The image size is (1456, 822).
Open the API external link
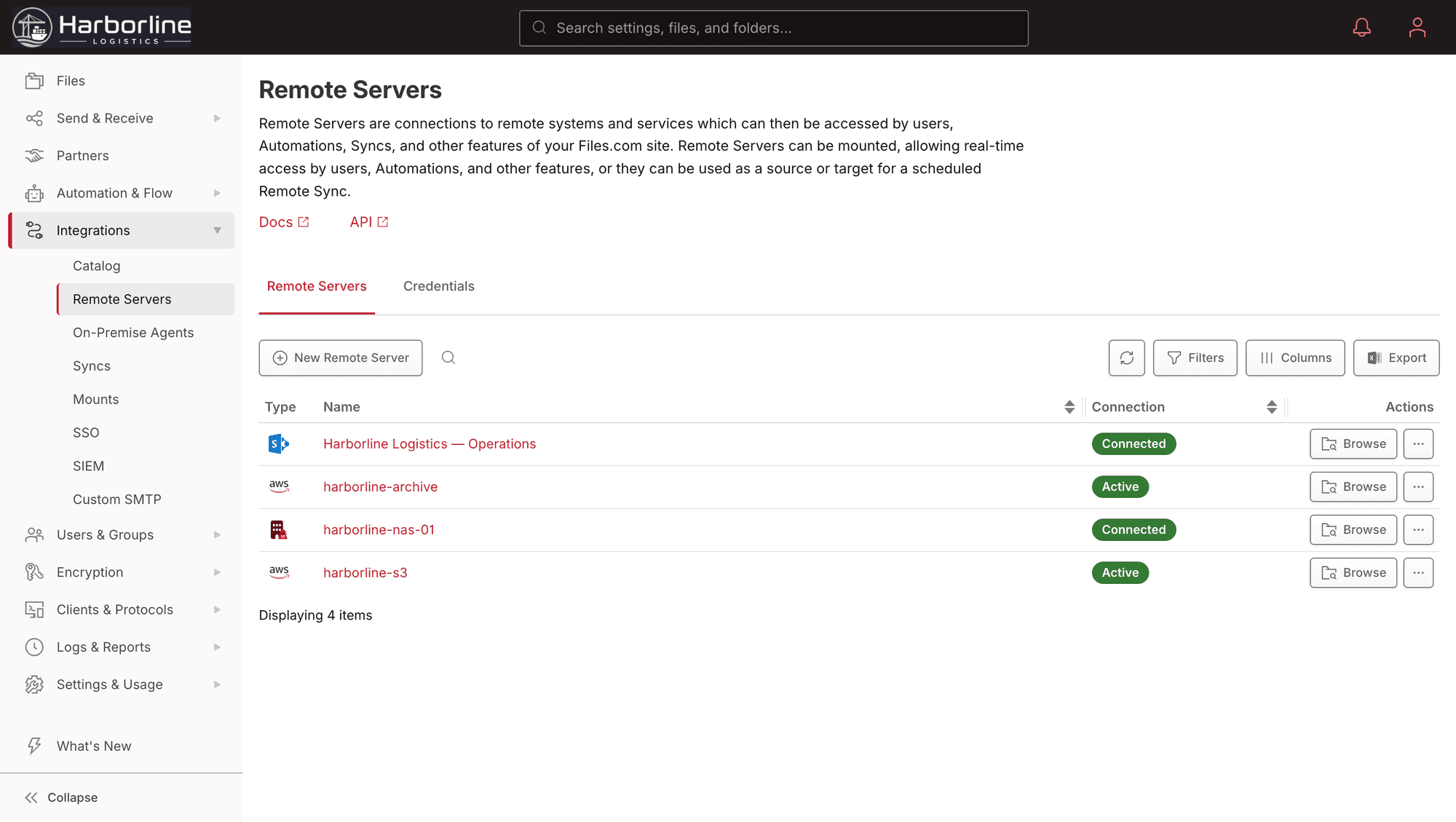[369, 222]
